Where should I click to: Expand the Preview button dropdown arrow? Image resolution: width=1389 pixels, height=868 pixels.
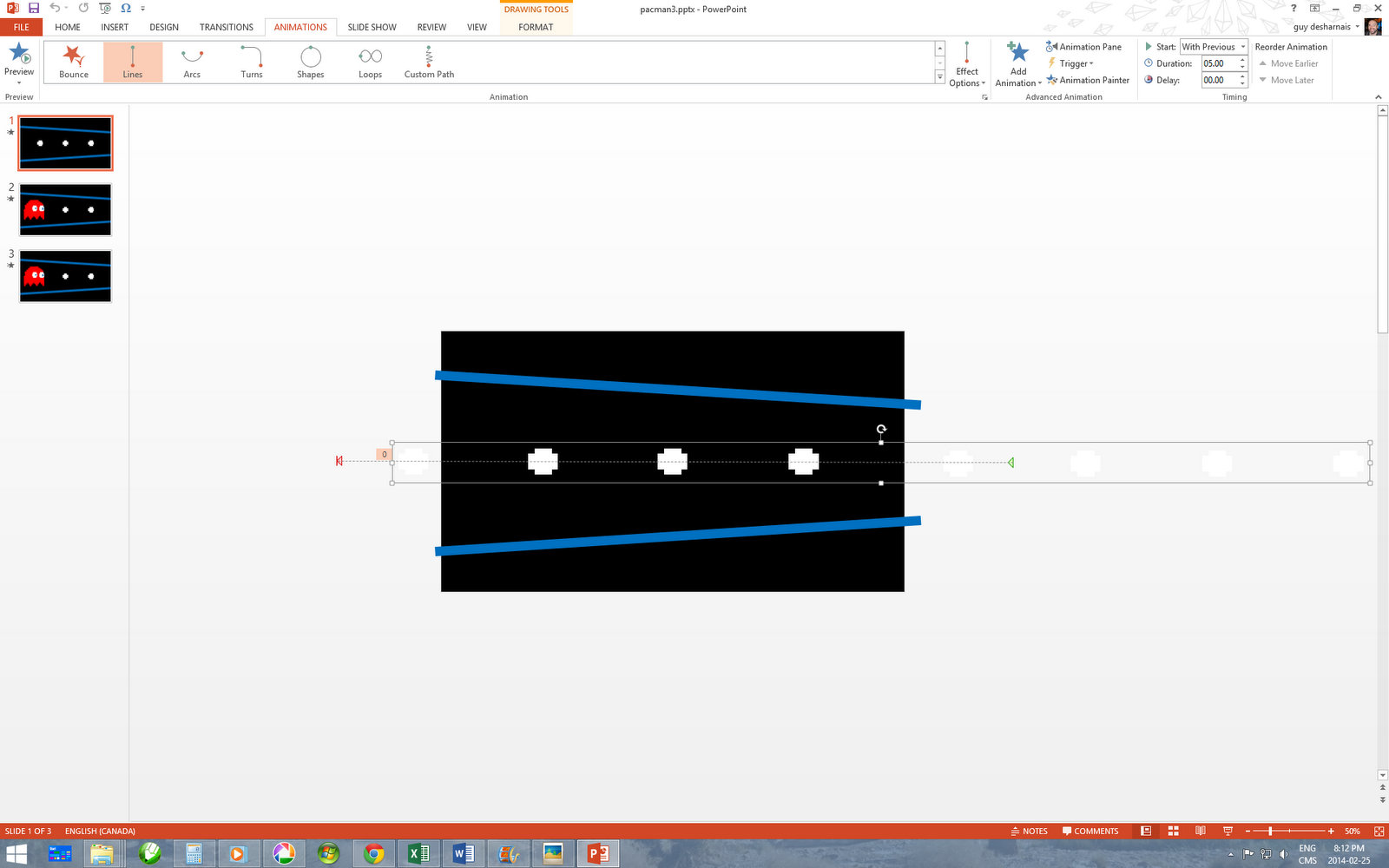click(19, 83)
